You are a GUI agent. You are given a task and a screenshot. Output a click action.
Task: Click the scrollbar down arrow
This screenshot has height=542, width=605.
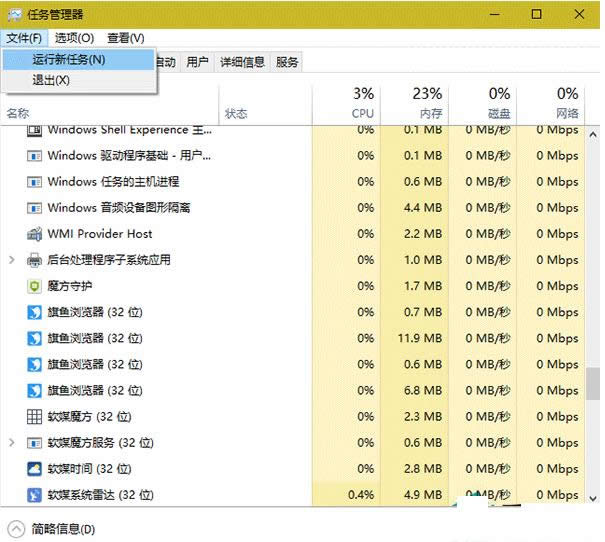click(x=593, y=498)
